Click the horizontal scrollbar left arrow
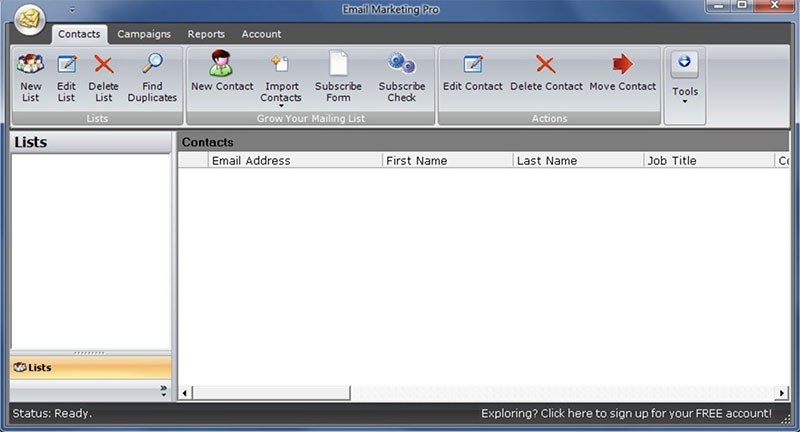This screenshot has height=432, width=800. (185, 393)
